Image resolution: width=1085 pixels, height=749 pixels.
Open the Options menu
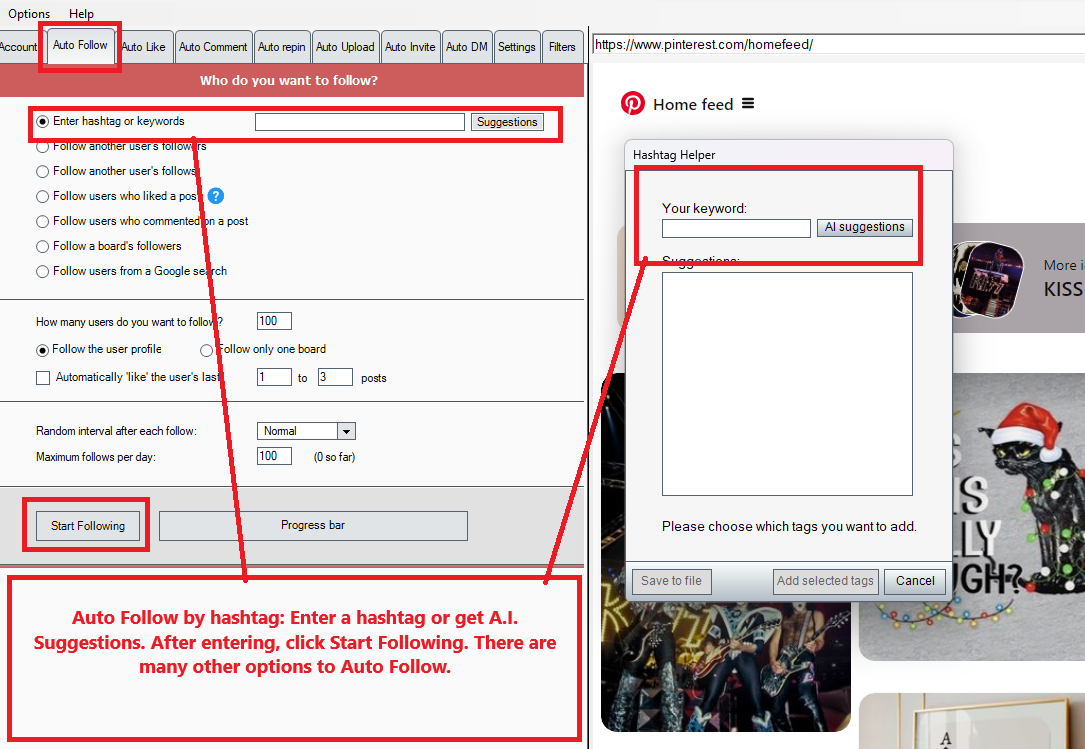pos(29,14)
